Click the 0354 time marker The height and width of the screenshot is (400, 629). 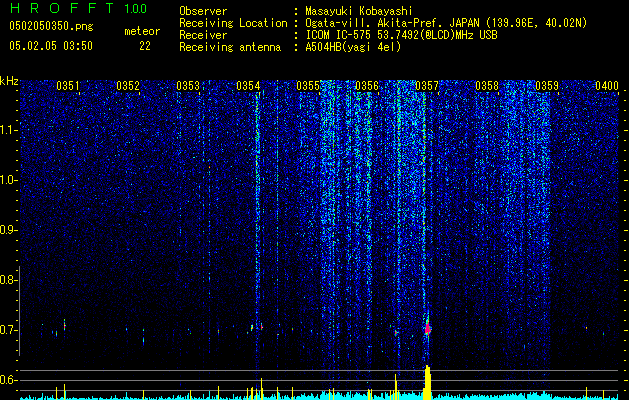pos(248,86)
